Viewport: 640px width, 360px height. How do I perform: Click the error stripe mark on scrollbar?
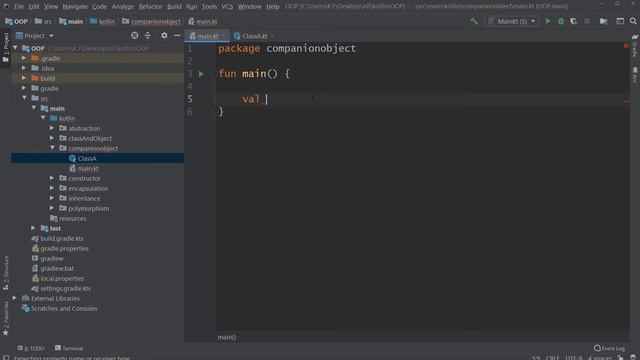[x=627, y=101]
